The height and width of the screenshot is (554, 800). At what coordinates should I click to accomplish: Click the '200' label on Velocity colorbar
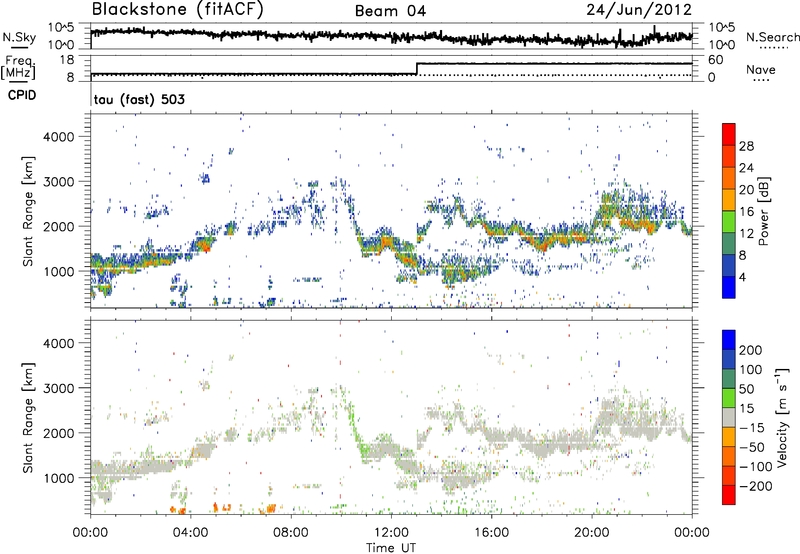click(751, 350)
